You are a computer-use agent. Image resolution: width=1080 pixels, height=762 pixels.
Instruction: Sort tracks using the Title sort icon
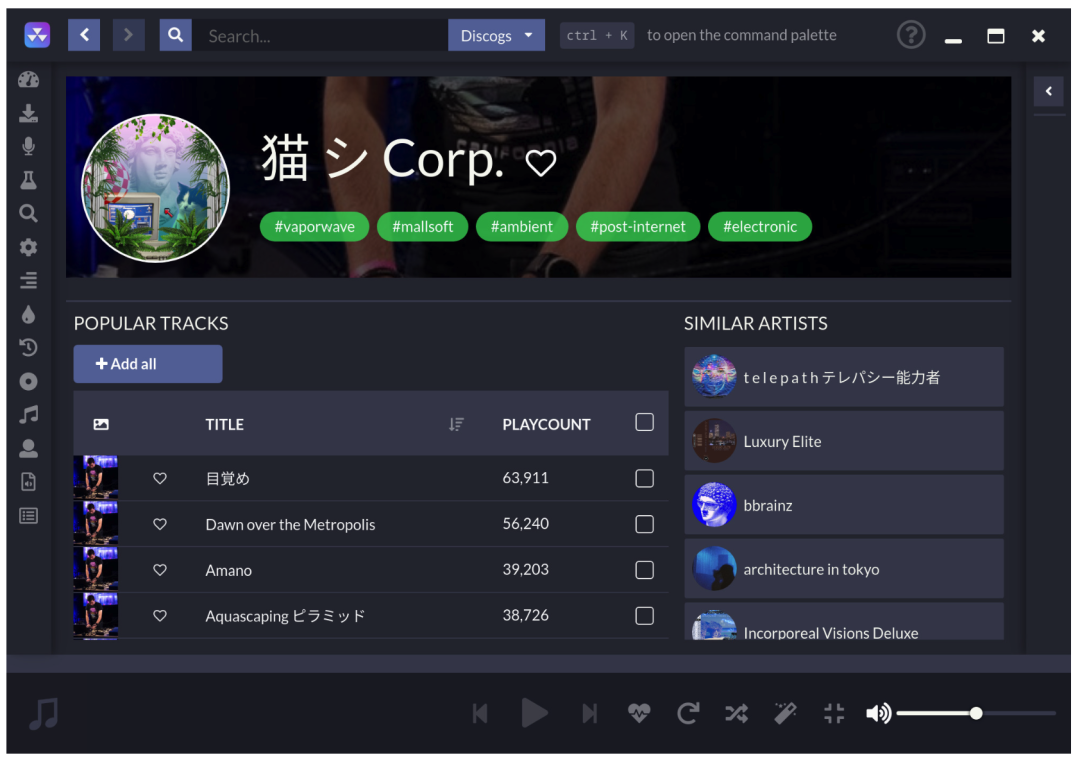(x=456, y=424)
